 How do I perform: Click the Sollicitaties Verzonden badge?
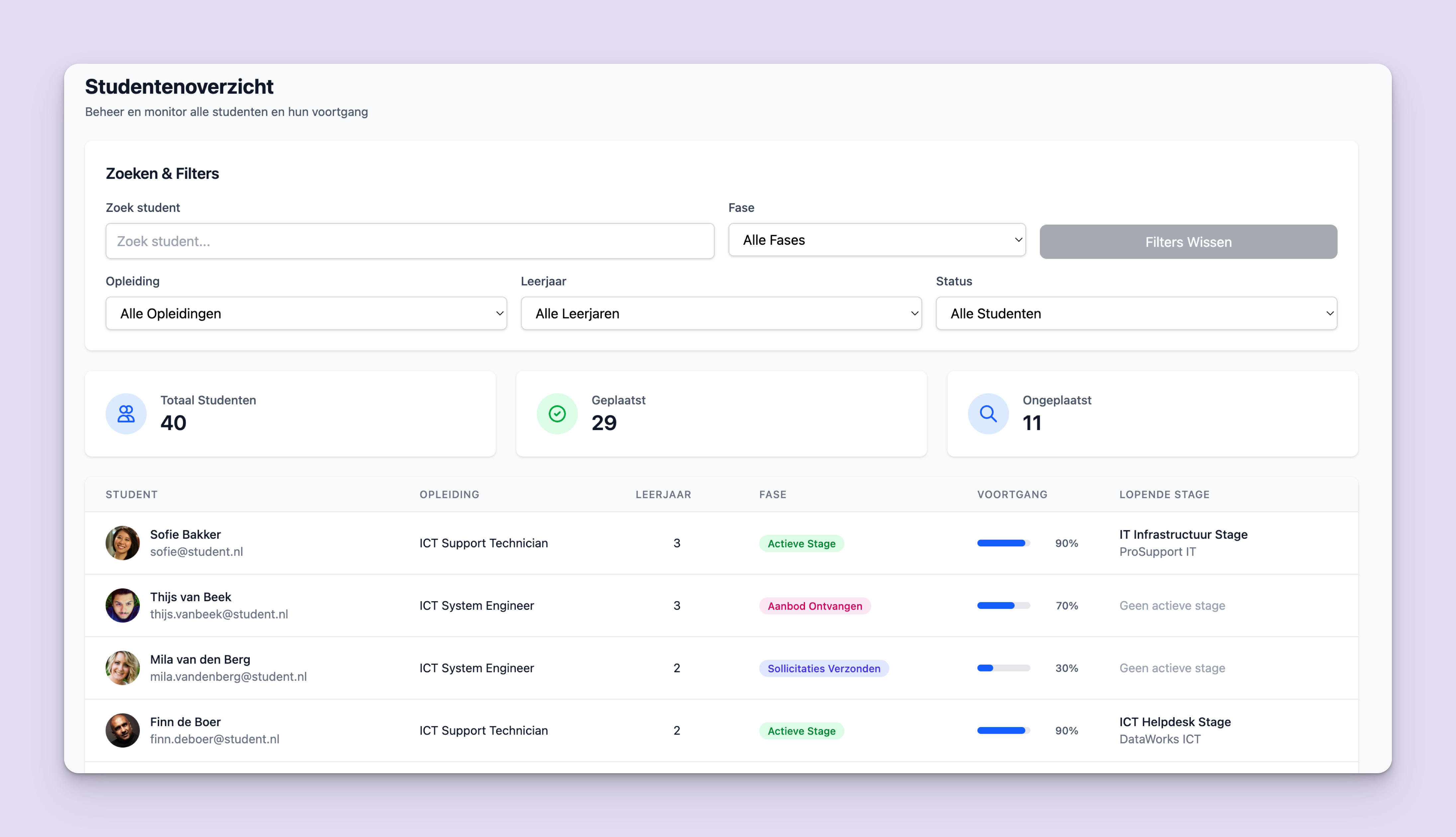pyautogui.click(x=824, y=668)
